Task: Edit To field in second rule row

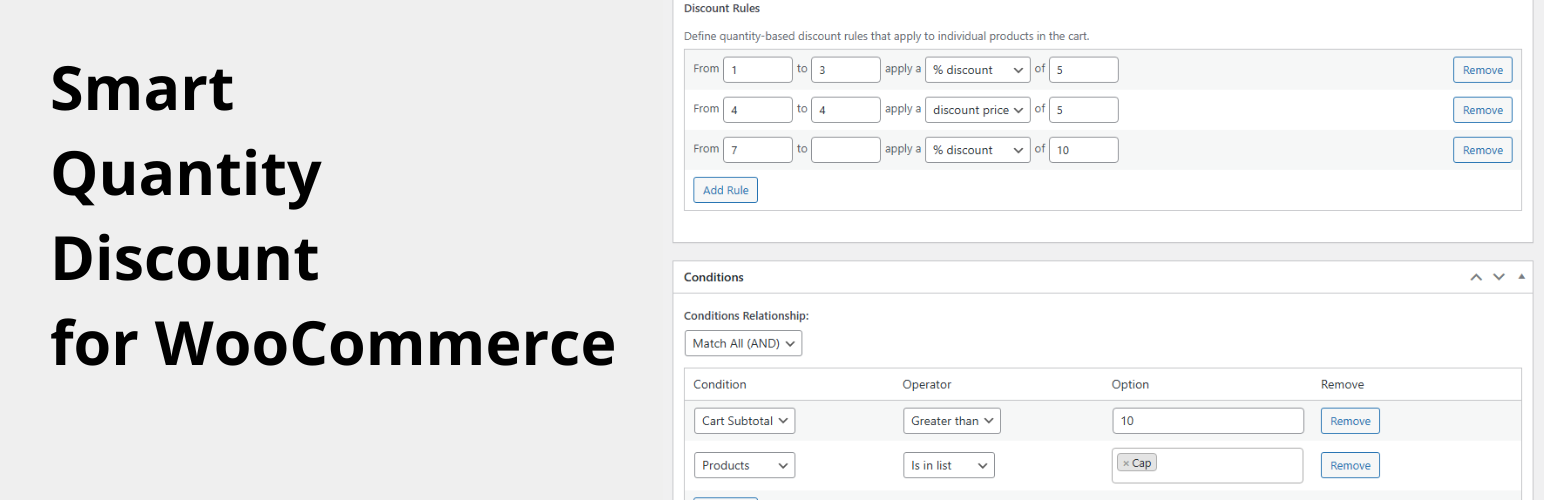Action: pyautogui.click(x=845, y=110)
